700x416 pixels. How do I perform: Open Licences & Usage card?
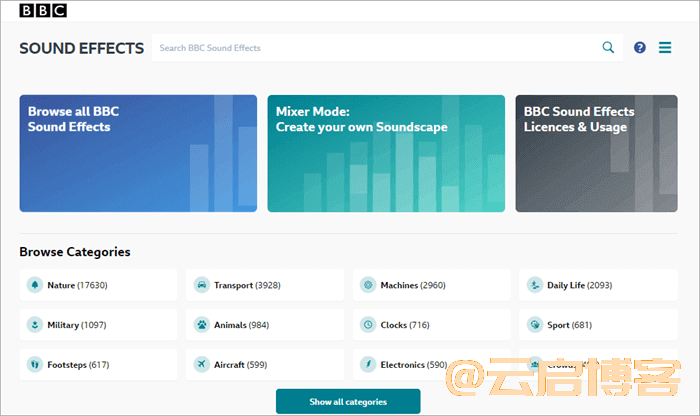click(x=596, y=153)
